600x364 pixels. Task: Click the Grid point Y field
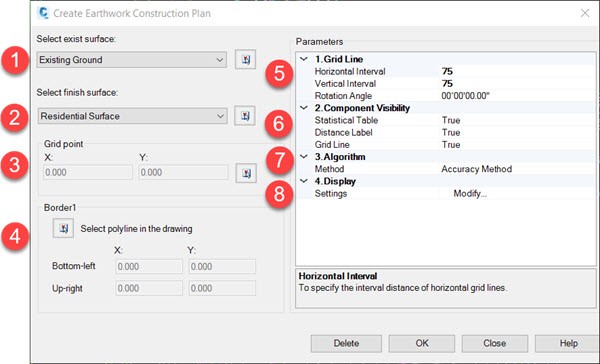(x=184, y=172)
